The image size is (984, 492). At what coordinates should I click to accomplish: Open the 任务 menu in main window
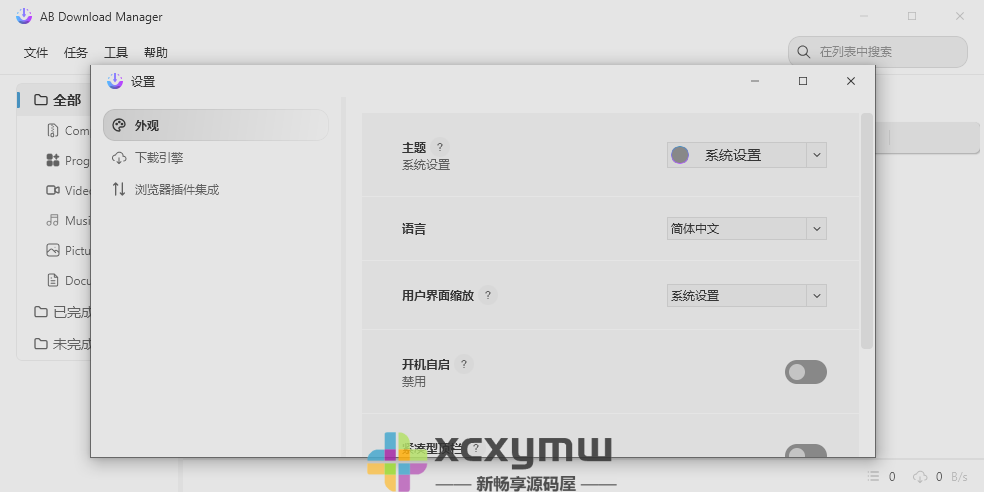point(76,53)
